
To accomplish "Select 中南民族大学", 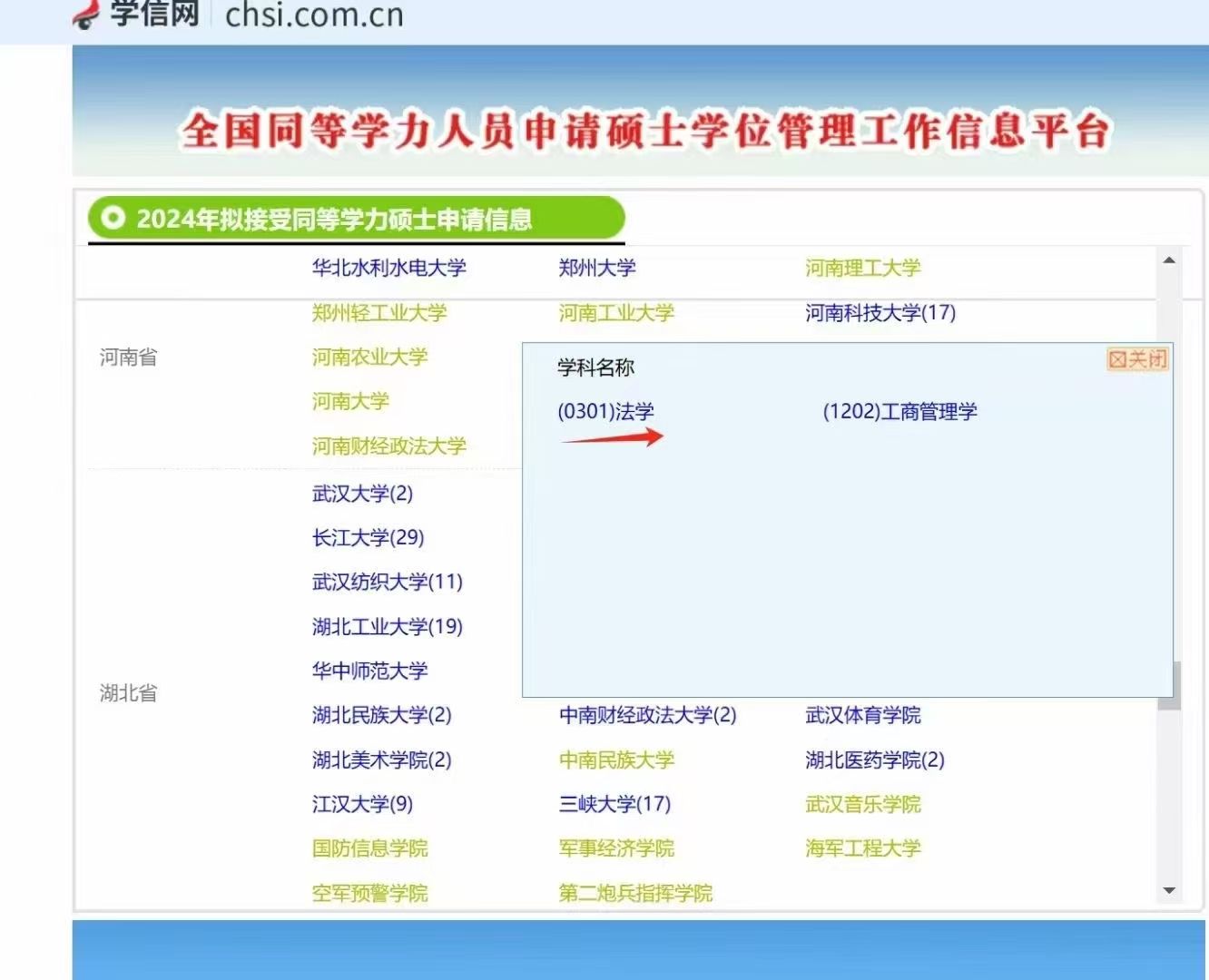I will click(616, 759).
